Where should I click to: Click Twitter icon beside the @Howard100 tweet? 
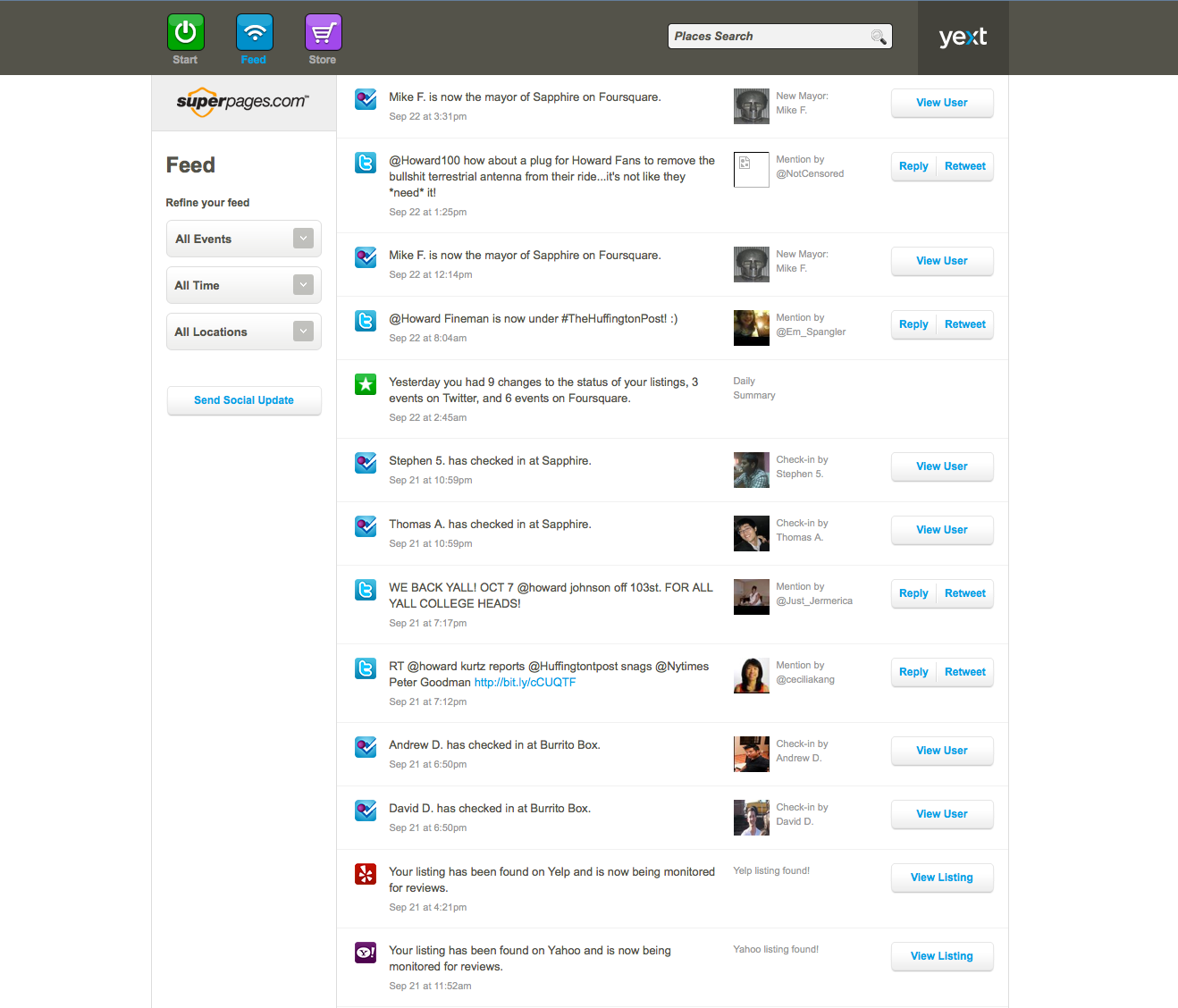point(366,163)
